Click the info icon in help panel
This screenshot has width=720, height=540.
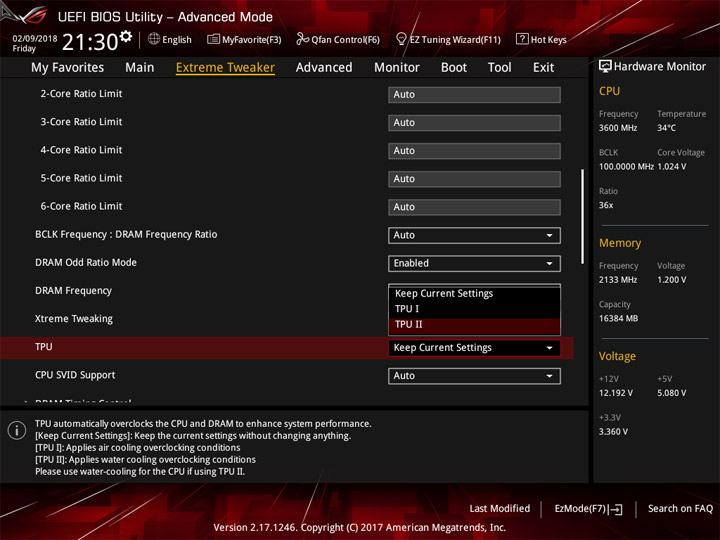tap(17, 430)
